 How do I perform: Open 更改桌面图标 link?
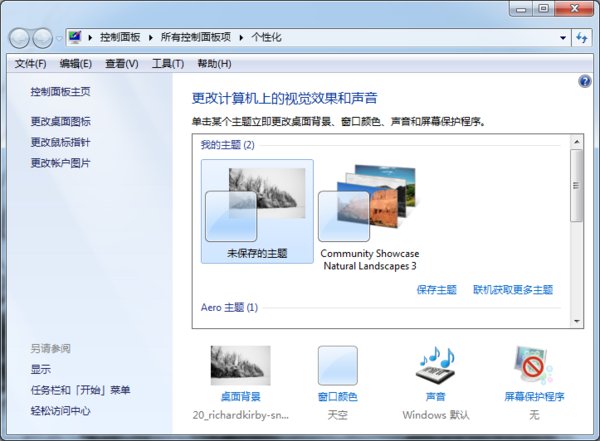tap(60, 121)
